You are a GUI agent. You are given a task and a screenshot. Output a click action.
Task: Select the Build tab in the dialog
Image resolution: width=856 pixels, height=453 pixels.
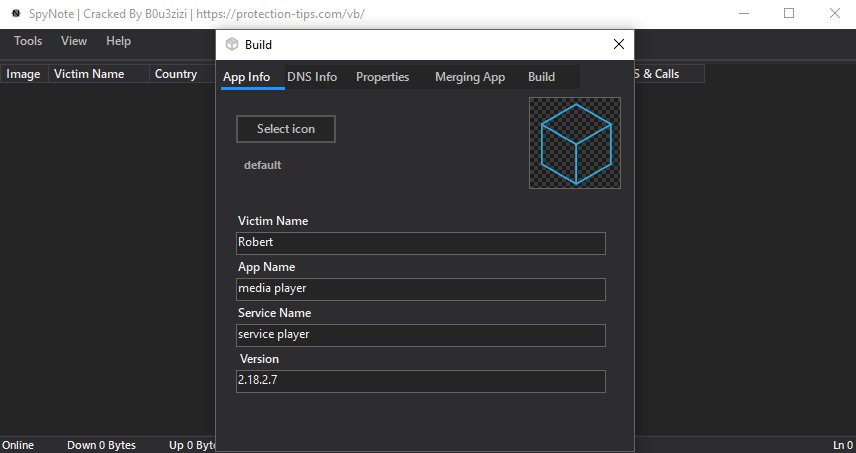point(542,77)
